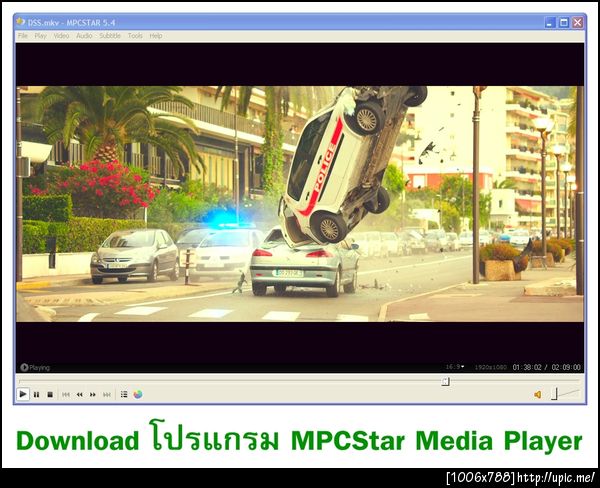The height and width of the screenshot is (488, 600).
Task: Click the DSS.mkv - MPCSTAR 5.4 title text
Action: 72,23
